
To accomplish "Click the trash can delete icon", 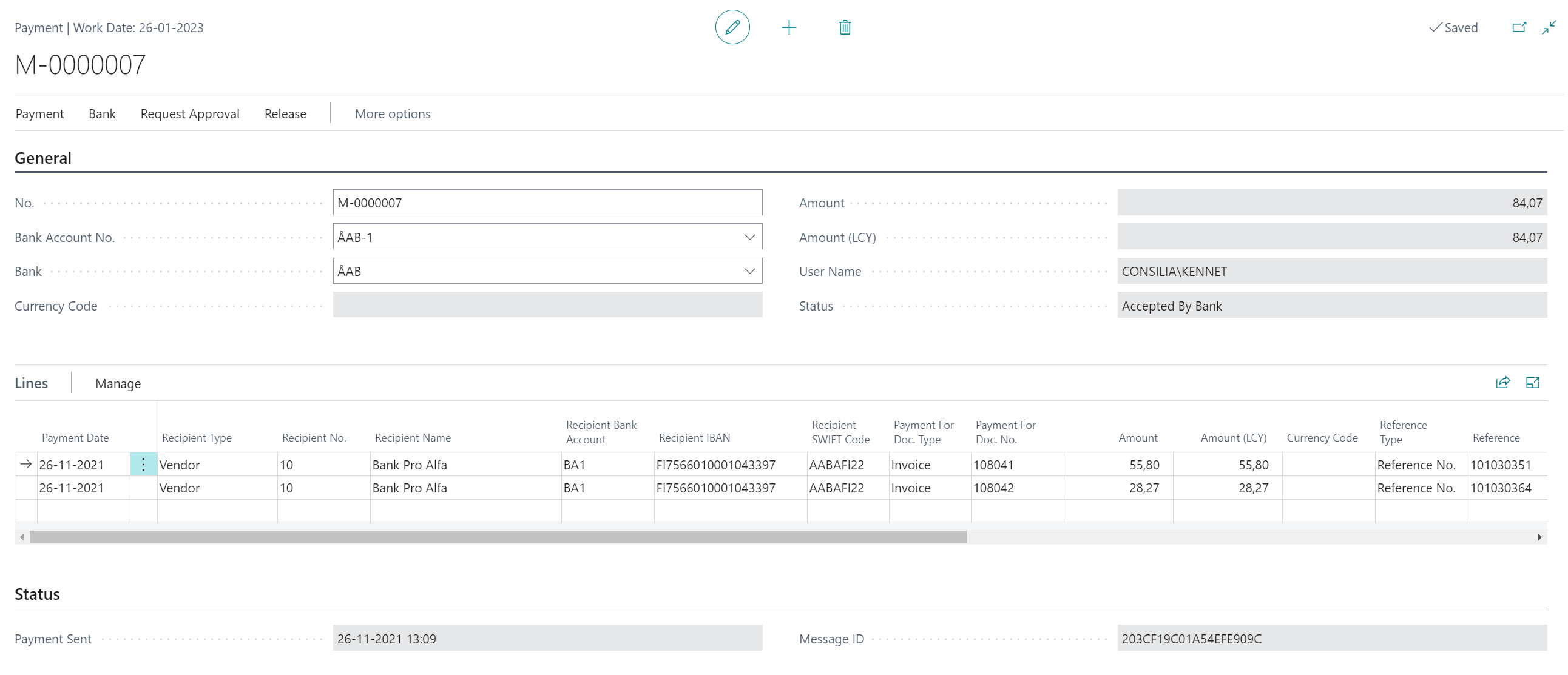I will click(845, 27).
